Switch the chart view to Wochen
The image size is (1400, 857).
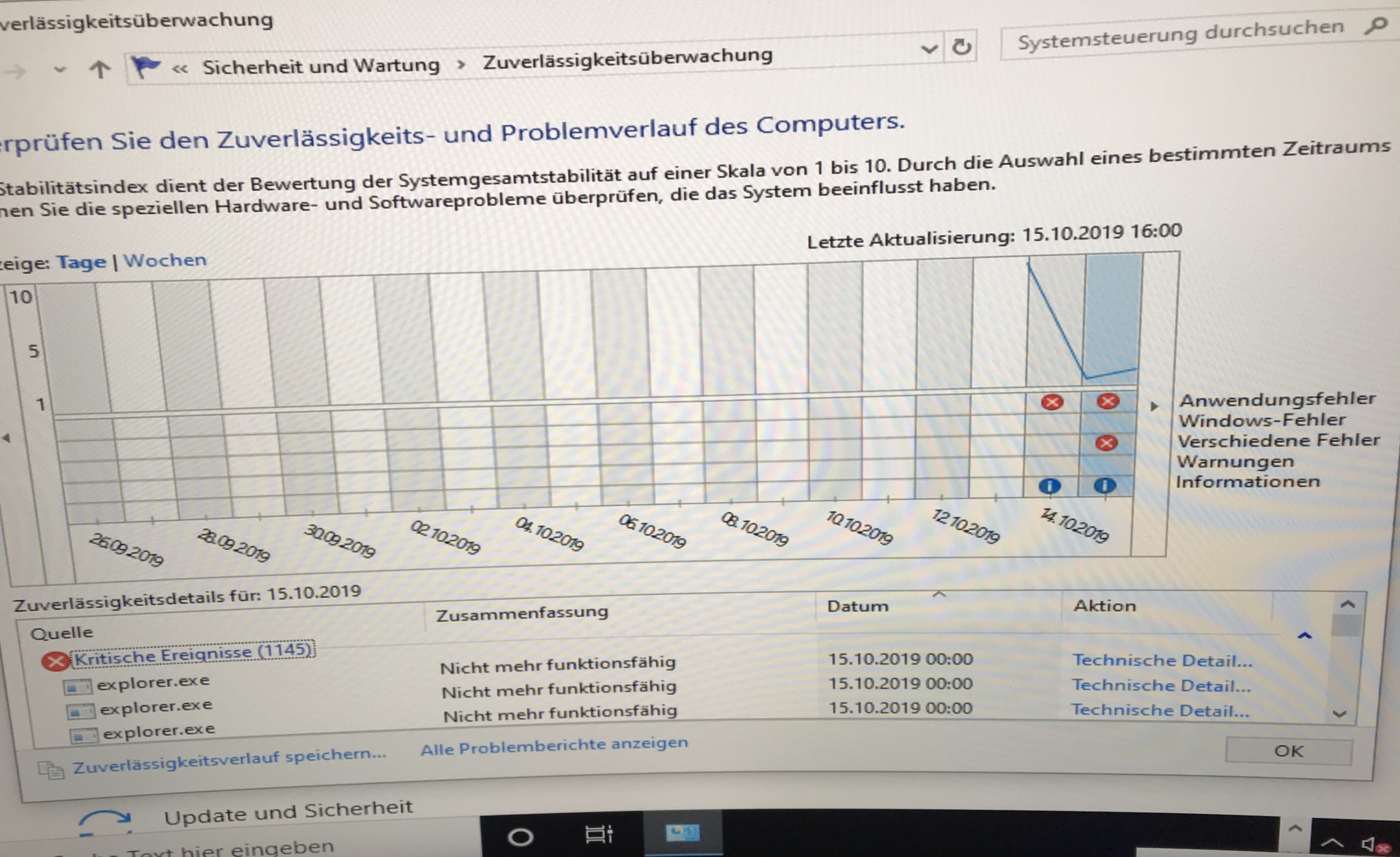click(x=165, y=260)
